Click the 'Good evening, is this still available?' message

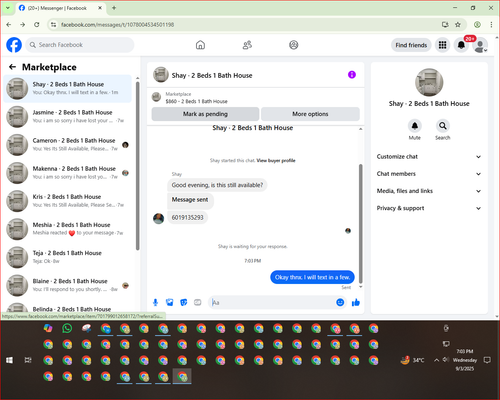[217, 185]
